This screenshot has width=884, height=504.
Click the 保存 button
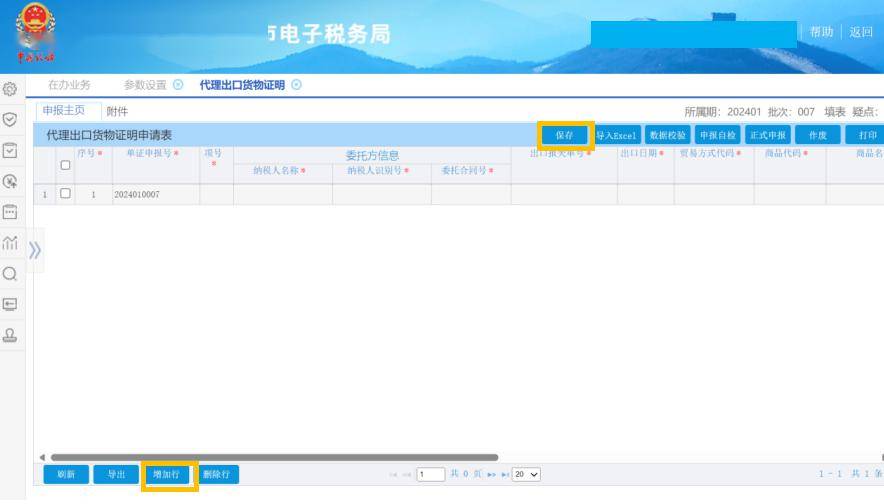pyautogui.click(x=565, y=135)
